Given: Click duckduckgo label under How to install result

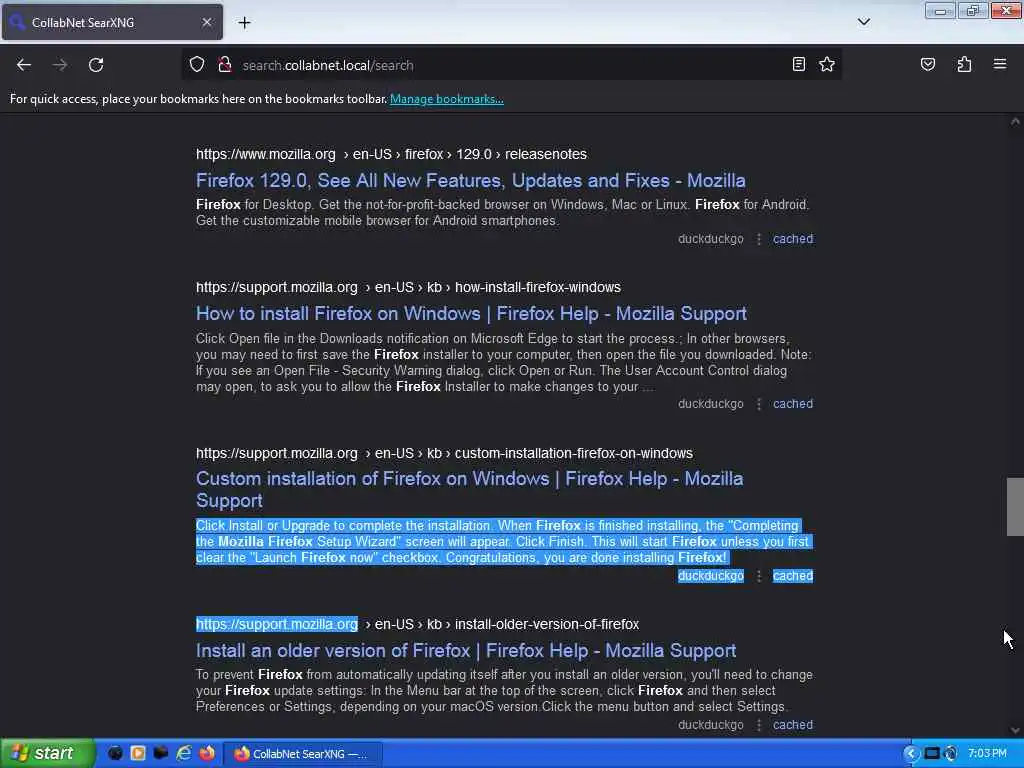Looking at the screenshot, I should click(x=711, y=404).
